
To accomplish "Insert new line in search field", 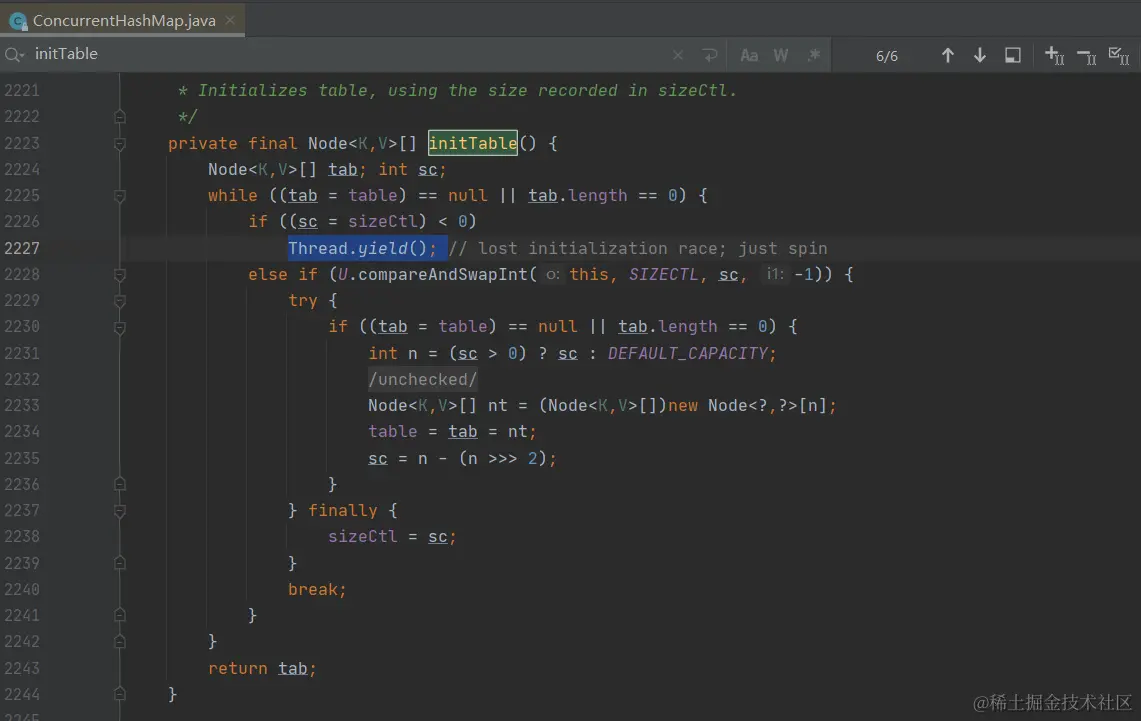I will 709,55.
